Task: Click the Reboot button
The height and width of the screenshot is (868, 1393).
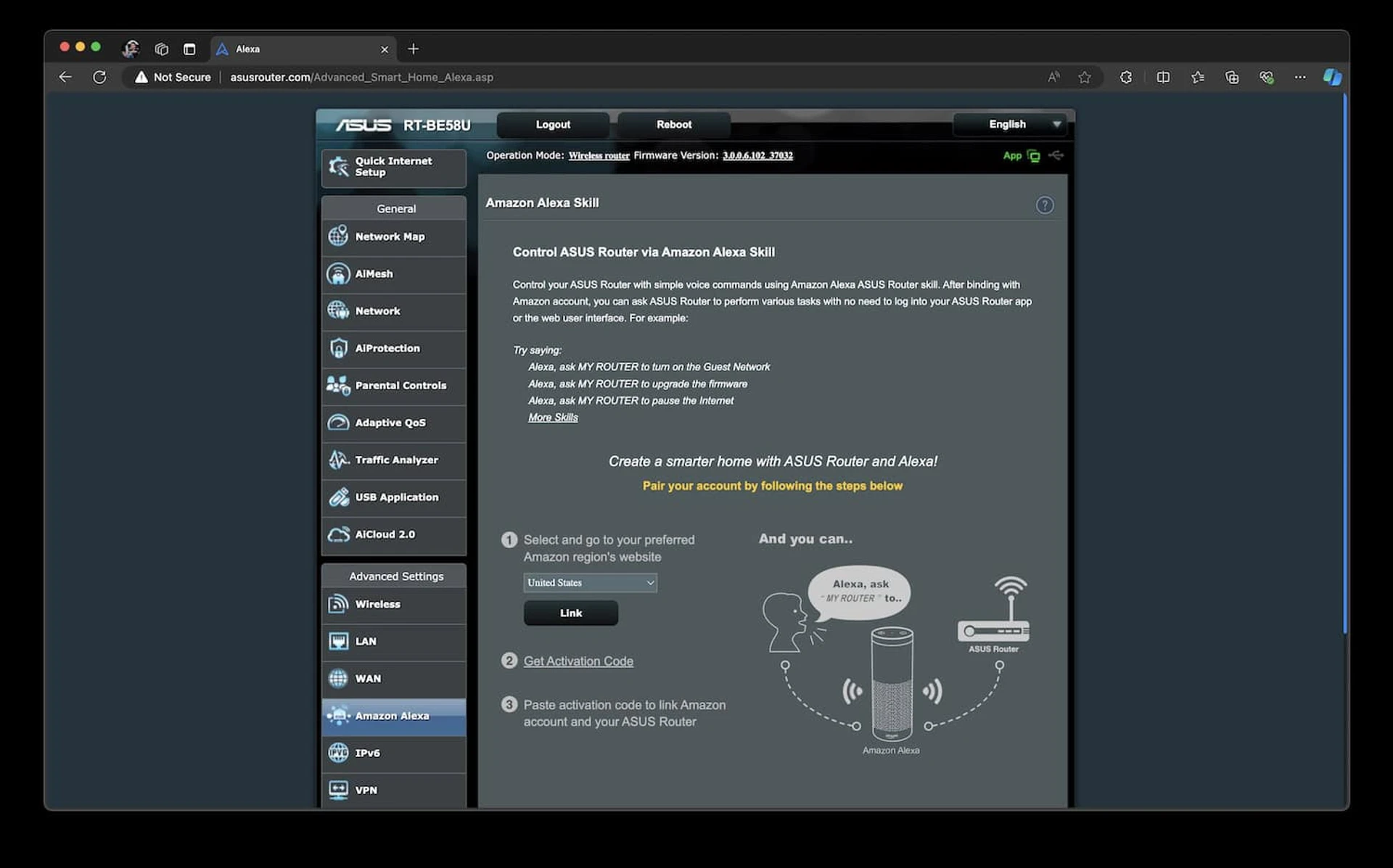Action: pyautogui.click(x=674, y=124)
